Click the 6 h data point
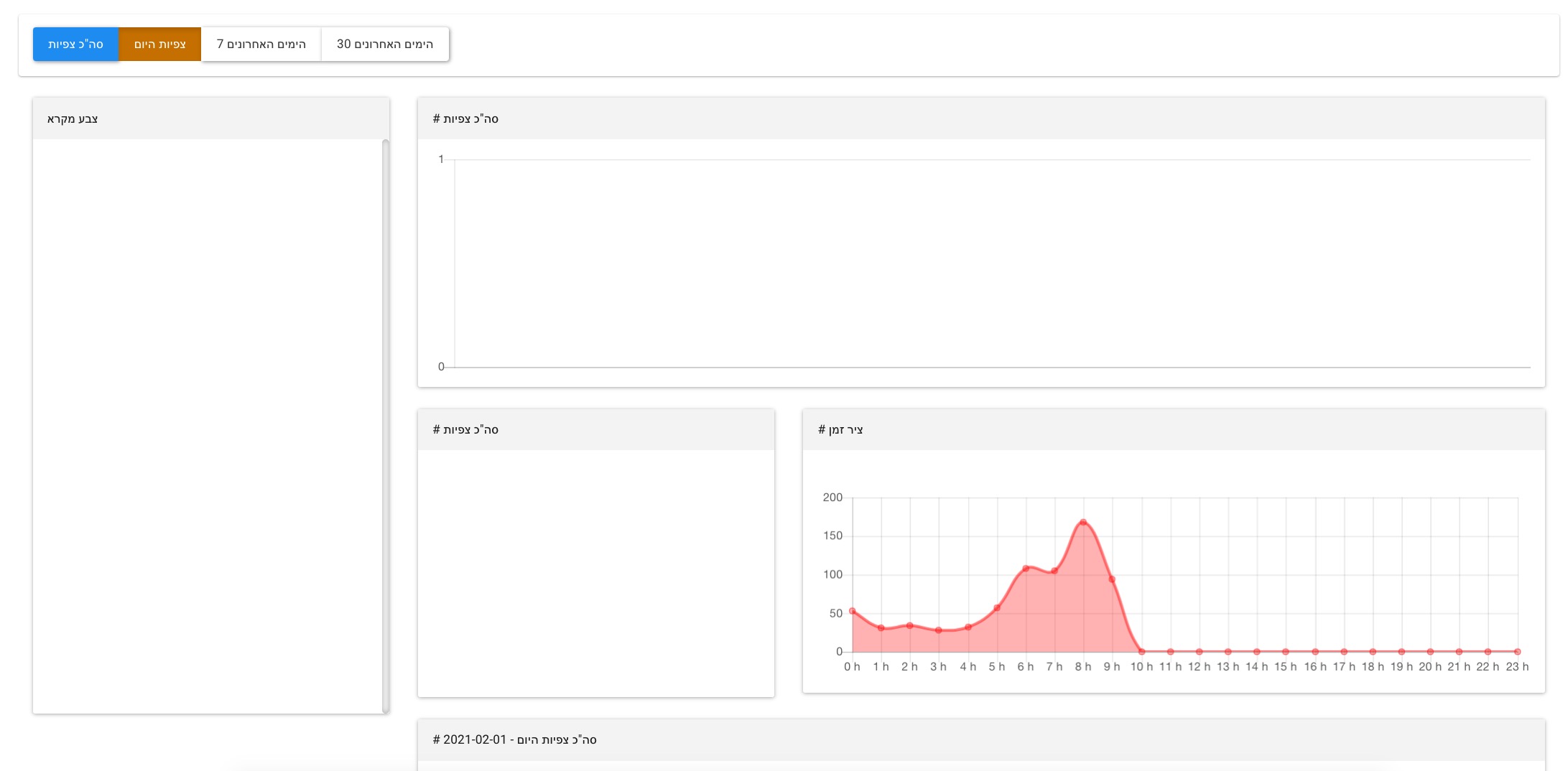1568x771 pixels. pyautogui.click(x=1026, y=568)
